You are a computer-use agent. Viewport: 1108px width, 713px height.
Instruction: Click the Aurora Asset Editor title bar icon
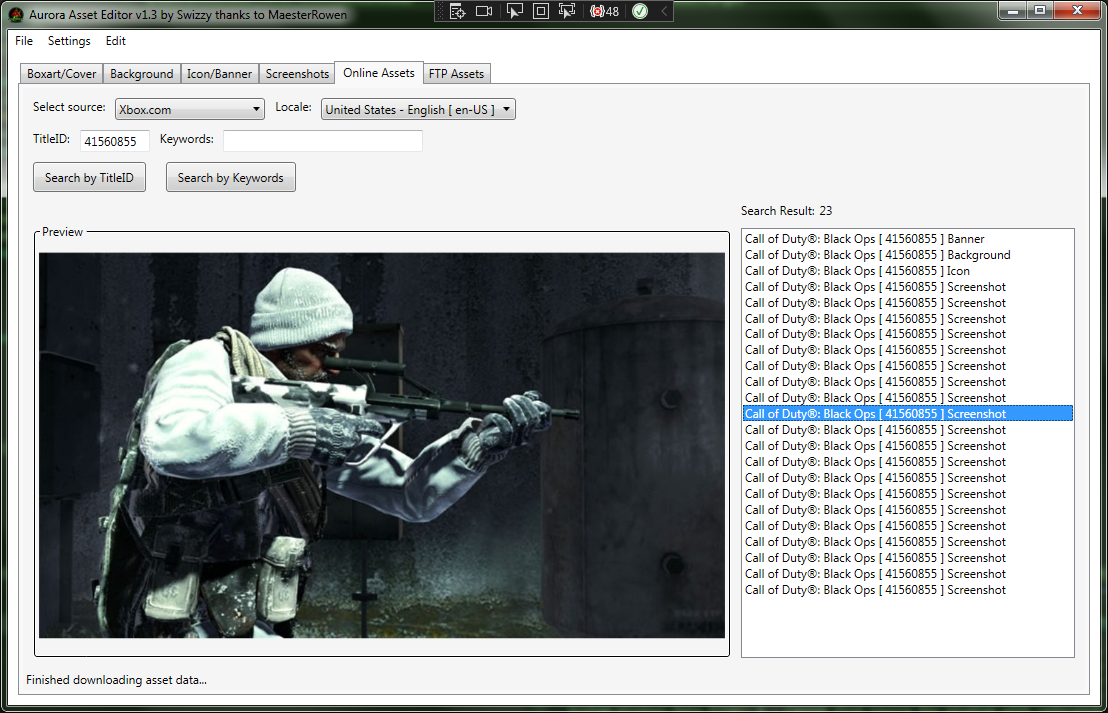pos(16,13)
